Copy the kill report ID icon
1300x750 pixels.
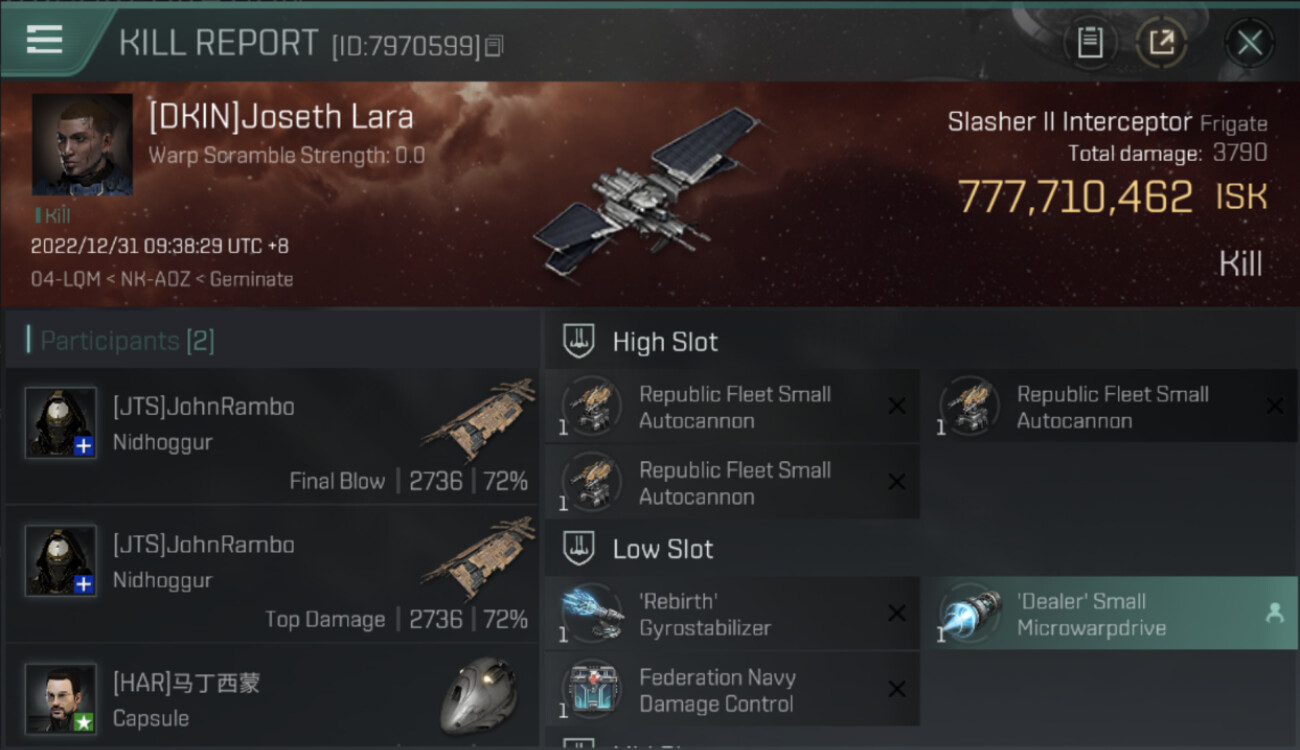(494, 46)
